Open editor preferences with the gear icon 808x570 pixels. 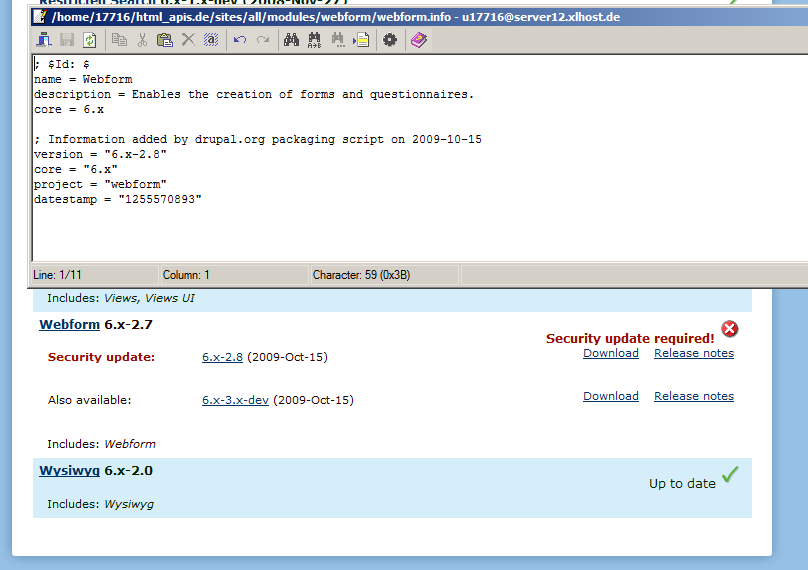point(390,40)
